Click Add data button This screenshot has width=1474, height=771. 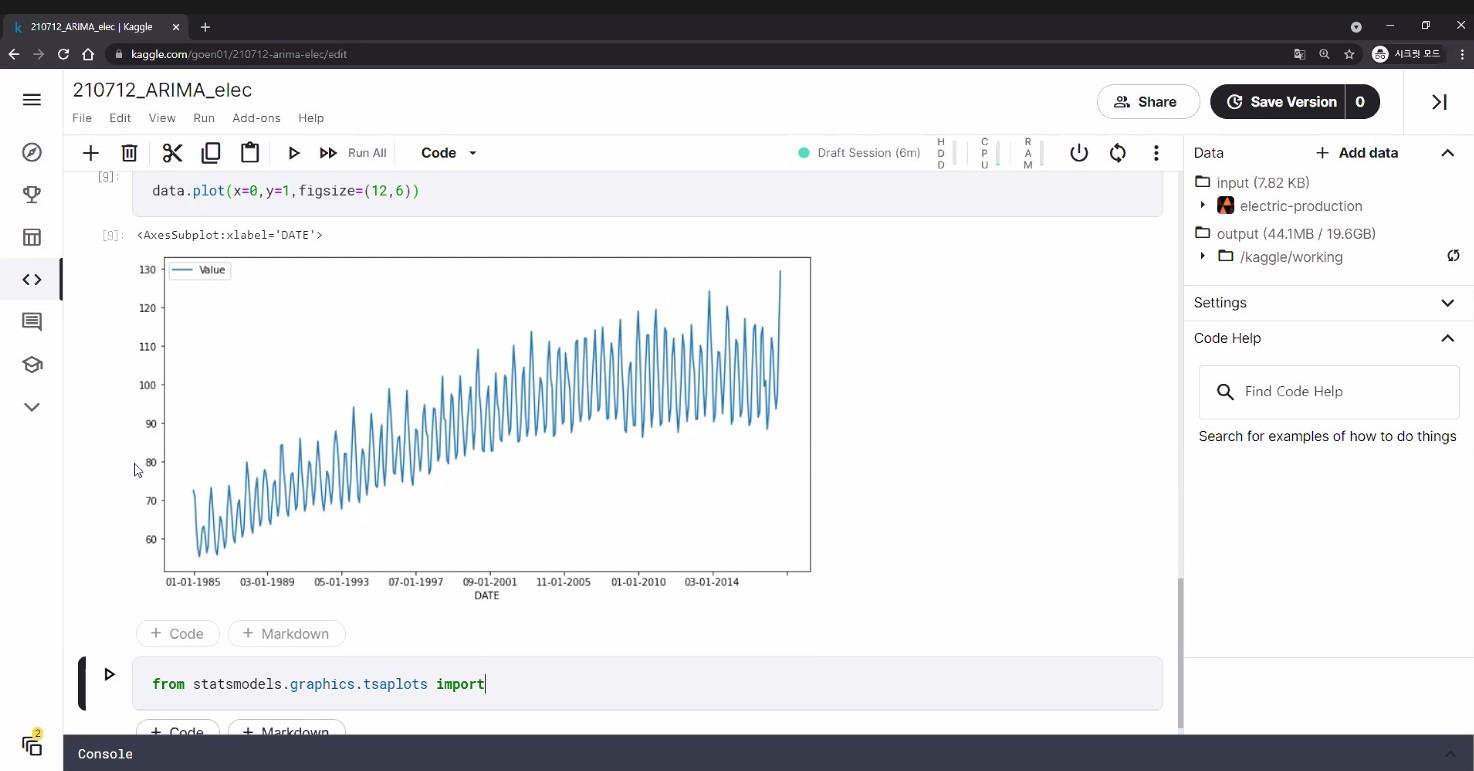tap(1357, 153)
